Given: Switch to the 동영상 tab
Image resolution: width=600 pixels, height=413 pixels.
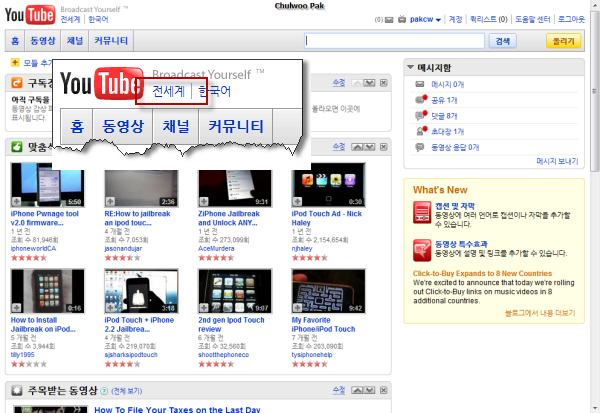Looking at the screenshot, I should [43, 41].
